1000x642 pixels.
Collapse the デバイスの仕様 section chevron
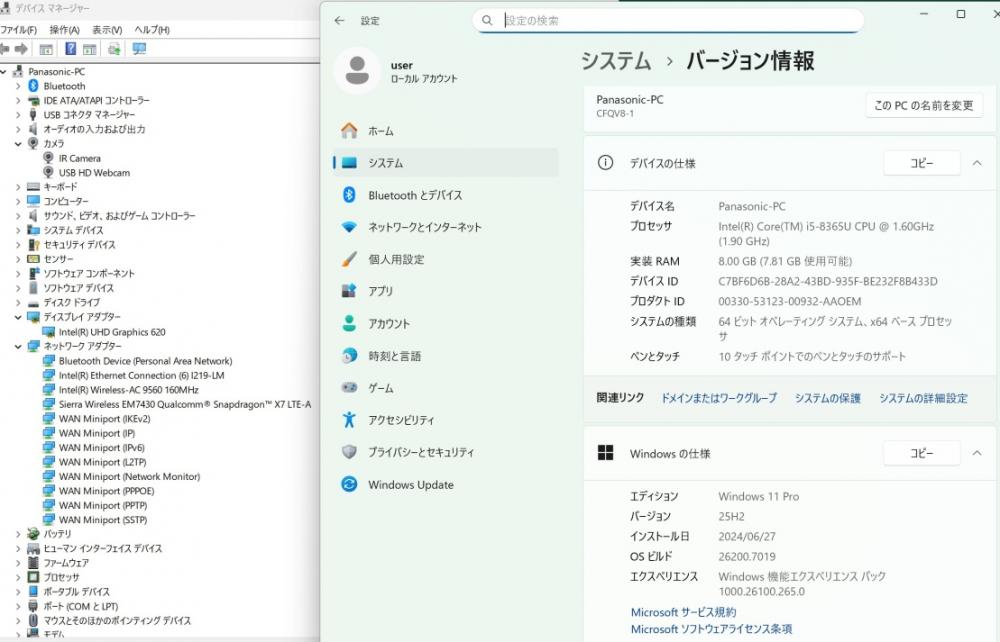[x=977, y=163]
